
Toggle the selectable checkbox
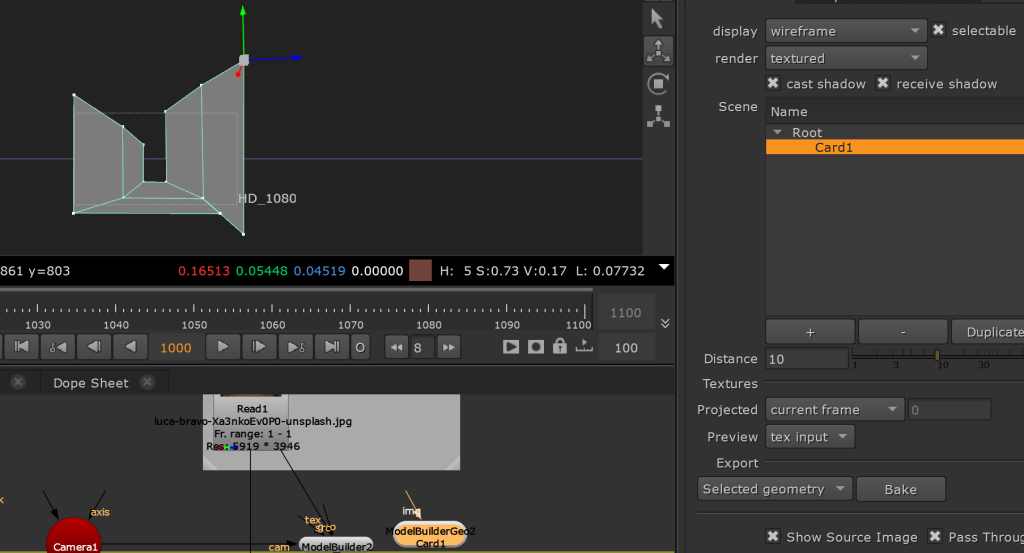point(938,31)
